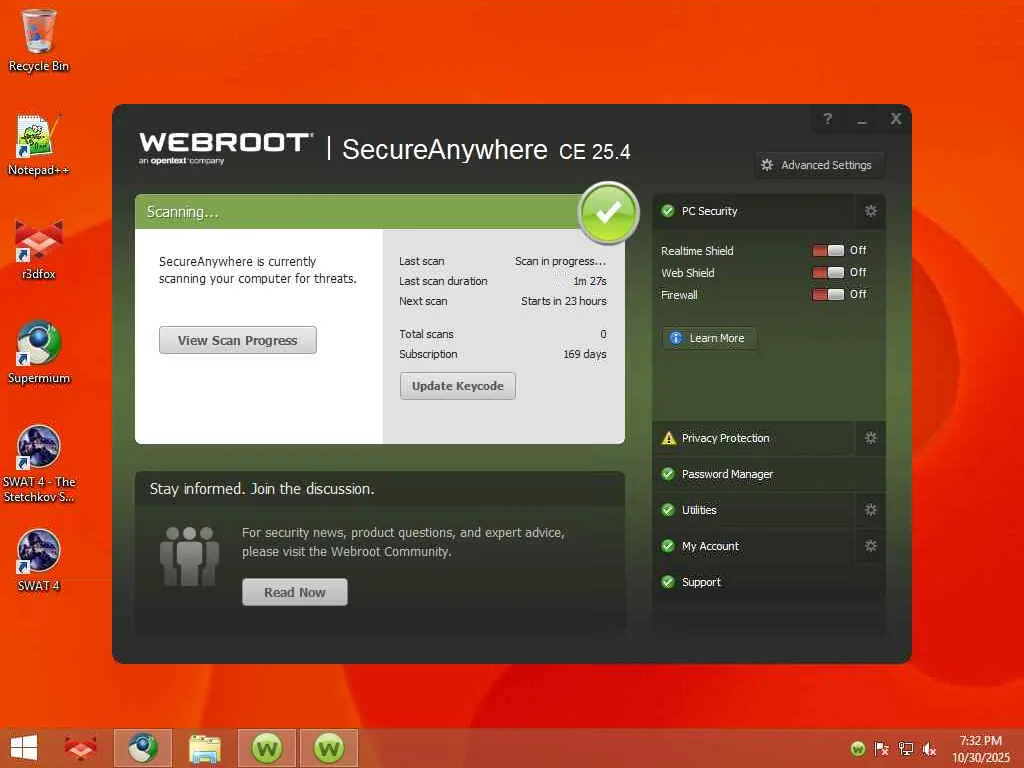Image resolution: width=1024 pixels, height=768 pixels.
Task: Click the large green checkmark status badge
Action: 608,212
